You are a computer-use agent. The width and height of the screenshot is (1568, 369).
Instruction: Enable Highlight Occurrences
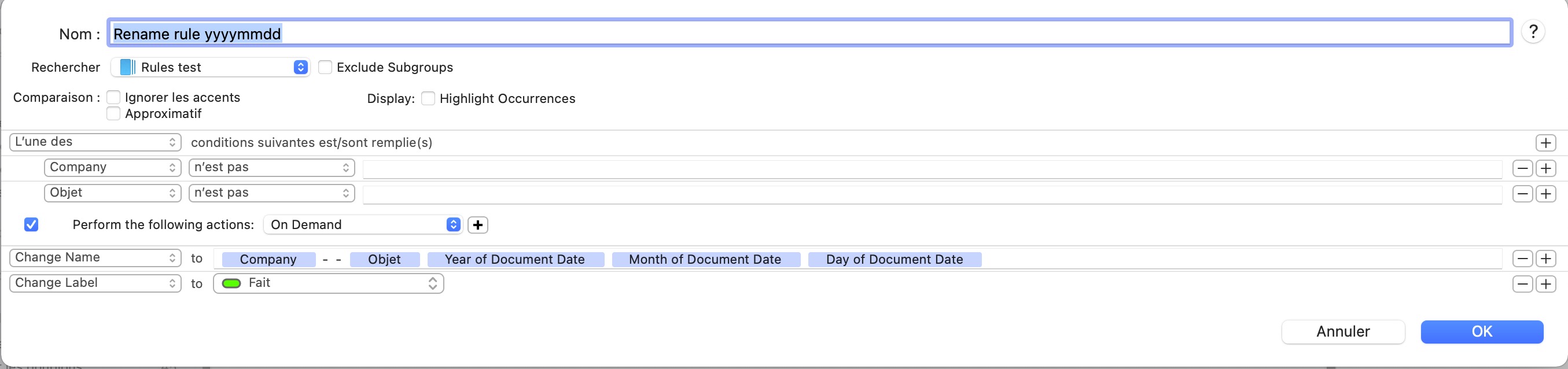428,98
